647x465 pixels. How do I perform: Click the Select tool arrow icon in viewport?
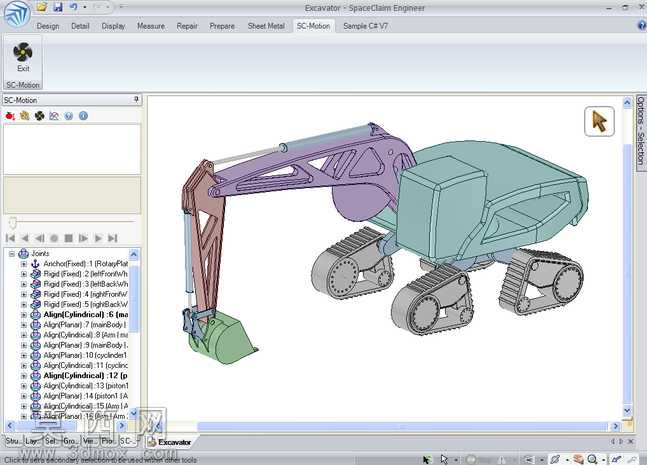pos(599,121)
